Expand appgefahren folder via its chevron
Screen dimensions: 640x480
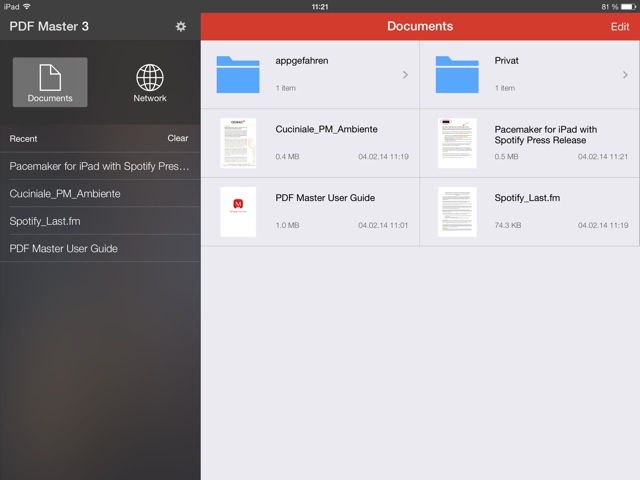[405, 75]
